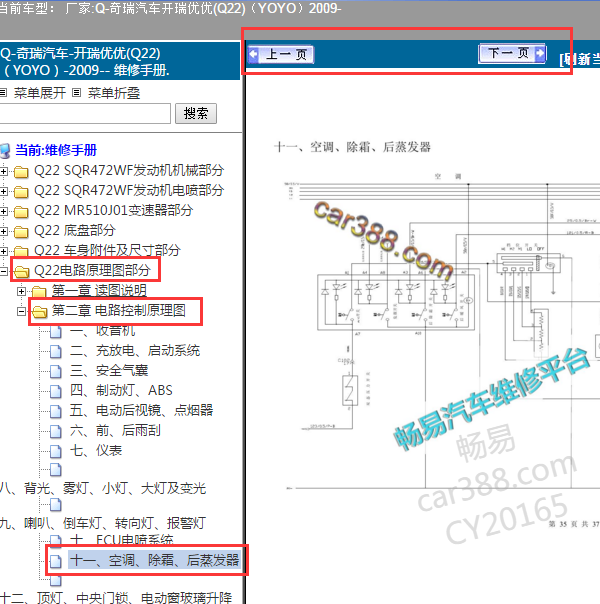Open Q22 MR510J01变速器部分 folder
The image size is (600, 604).
click(113, 210)
